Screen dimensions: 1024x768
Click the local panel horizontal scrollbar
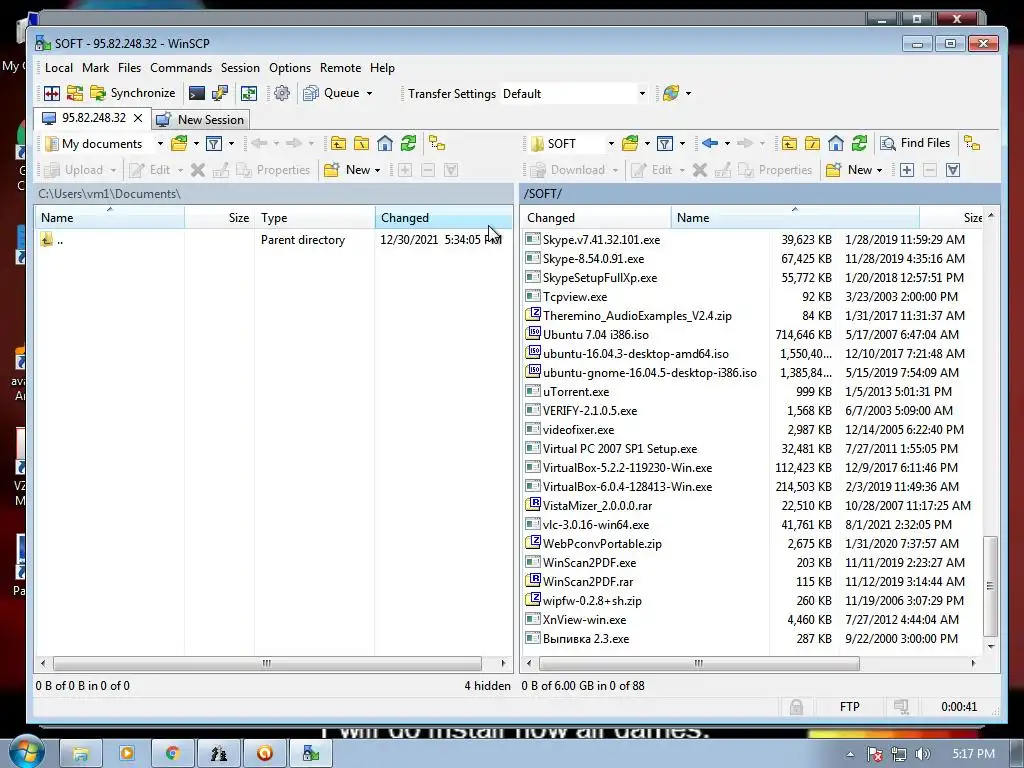267,664
